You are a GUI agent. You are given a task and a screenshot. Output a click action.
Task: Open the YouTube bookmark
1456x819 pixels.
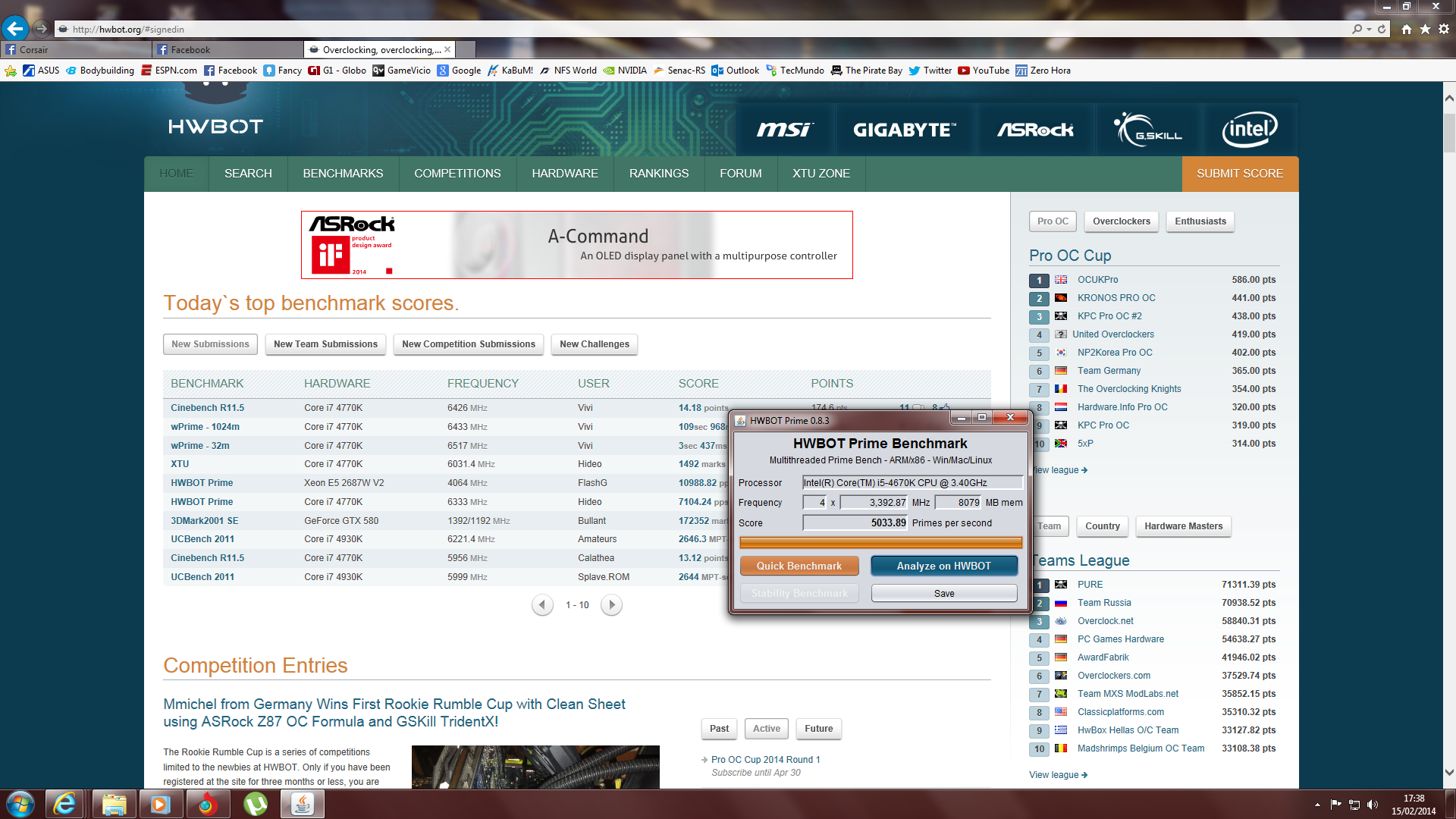pos(984,71)
